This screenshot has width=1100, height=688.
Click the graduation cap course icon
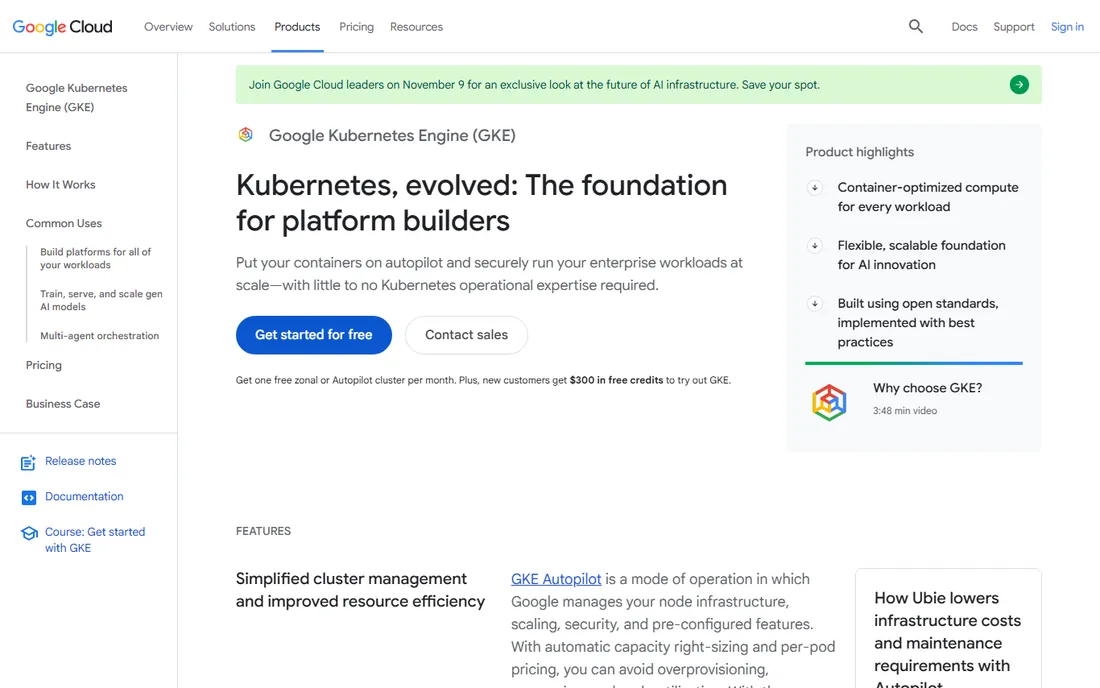29,533
